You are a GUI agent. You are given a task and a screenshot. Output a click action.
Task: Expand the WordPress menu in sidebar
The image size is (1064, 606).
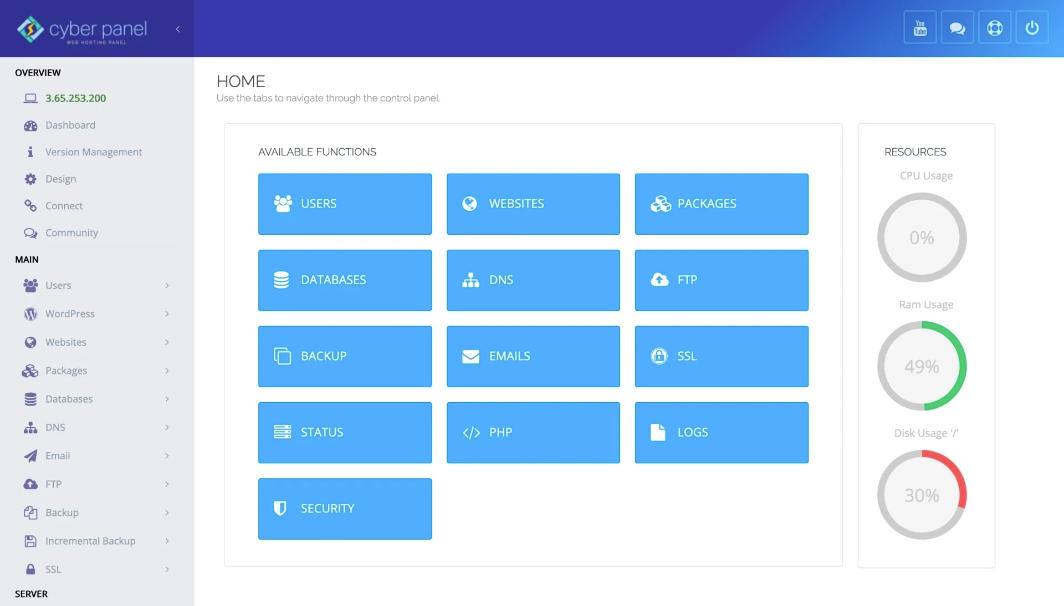click(95, 314)
